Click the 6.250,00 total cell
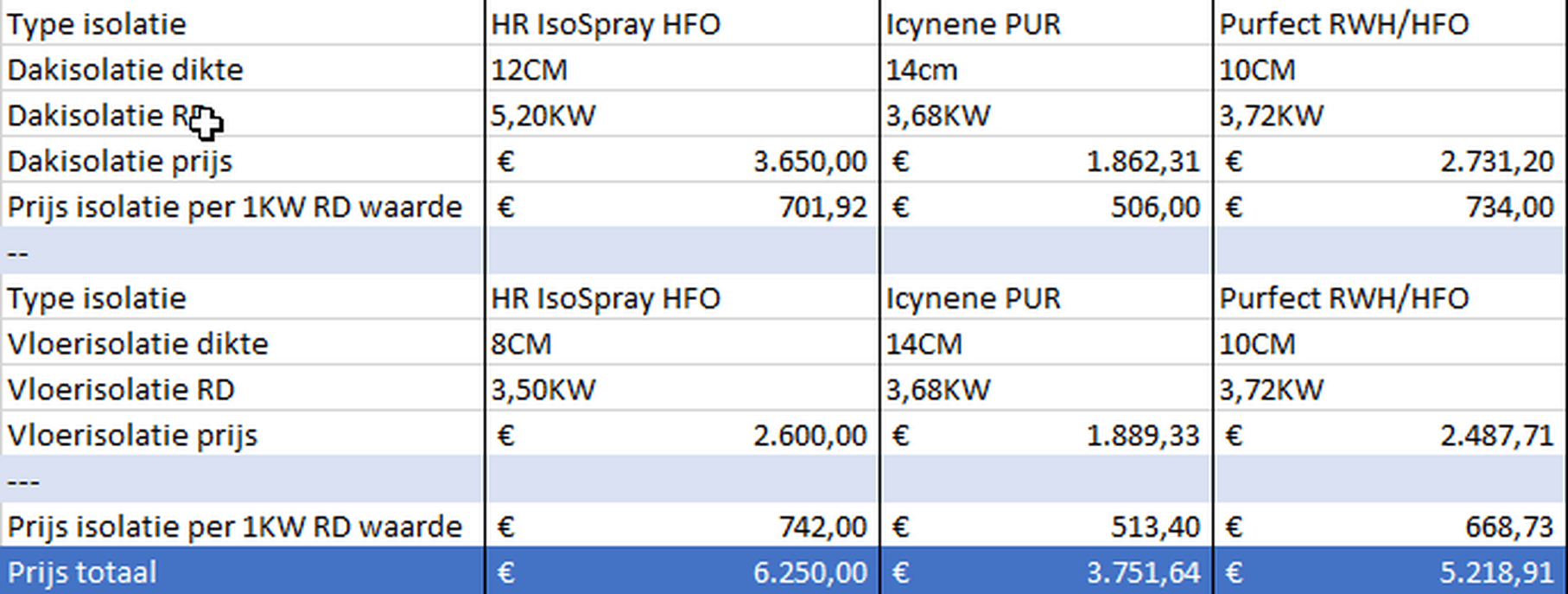Image resolution: width=1568 pixels, height=594 pixels. pyautogui.click(x=682, y=572)
